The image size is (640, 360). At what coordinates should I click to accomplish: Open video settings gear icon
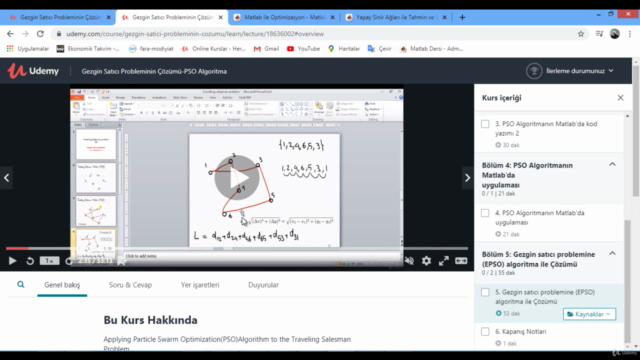426,261
